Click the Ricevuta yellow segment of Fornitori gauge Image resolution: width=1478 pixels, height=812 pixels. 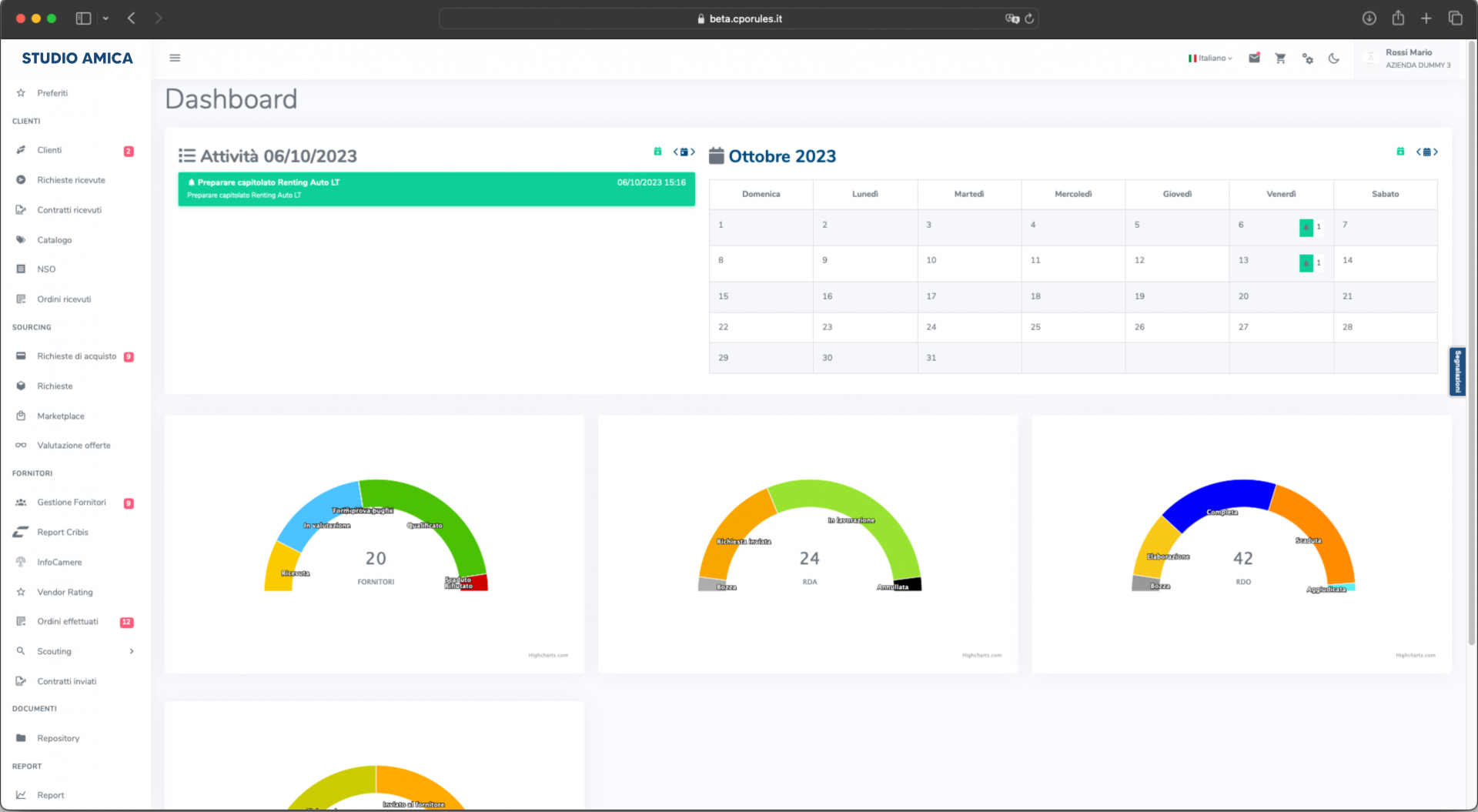tap(280, 568)
